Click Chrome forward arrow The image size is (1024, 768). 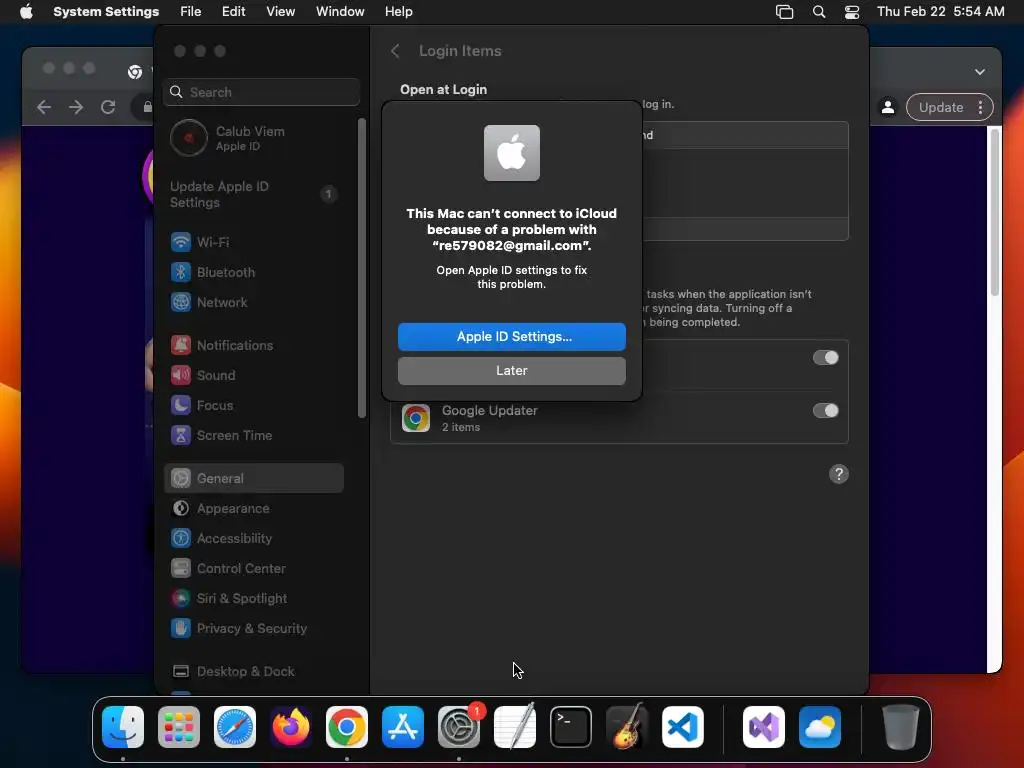click(x=76, y=107)
